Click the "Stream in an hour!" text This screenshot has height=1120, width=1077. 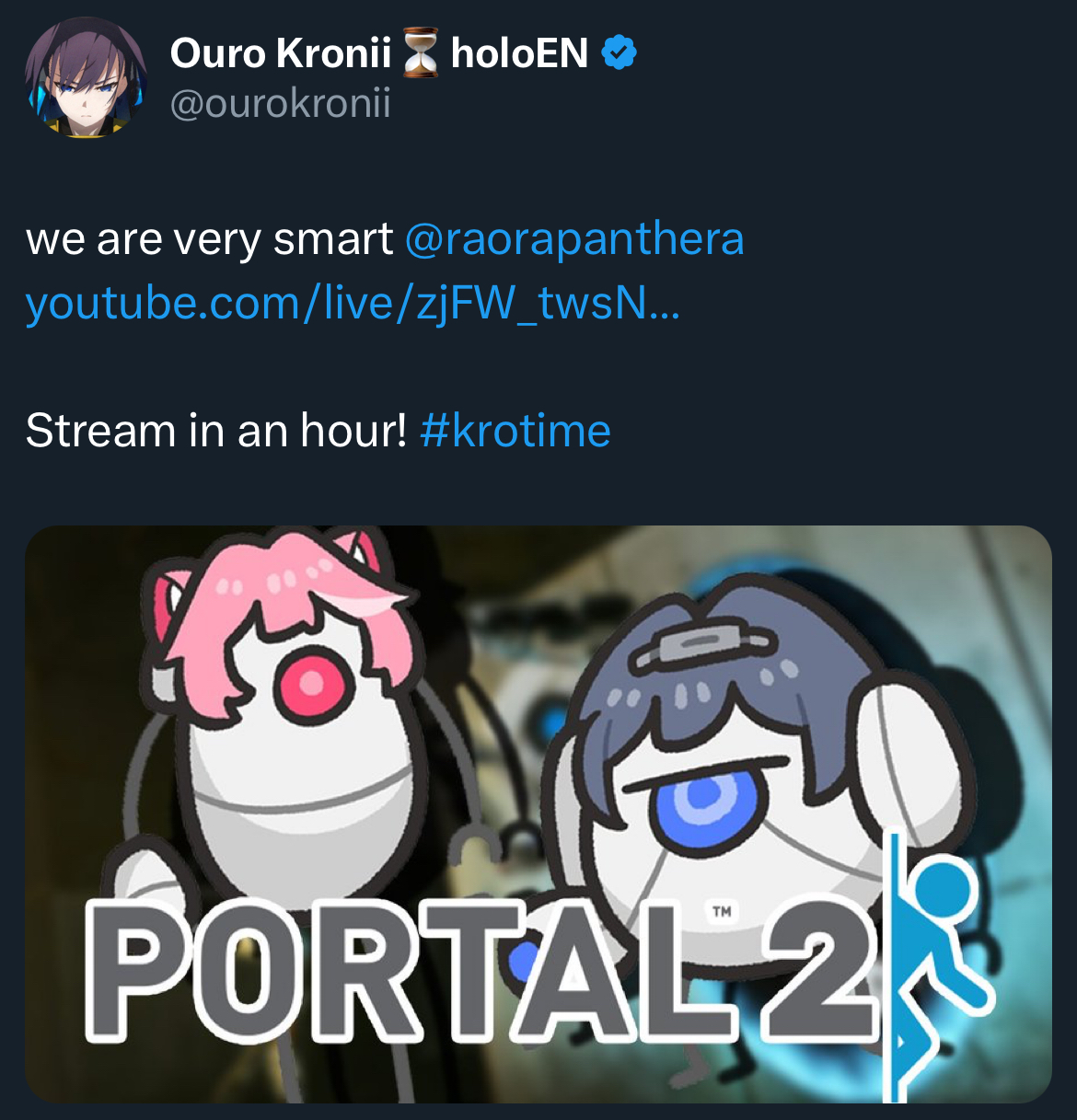(215, 430)
